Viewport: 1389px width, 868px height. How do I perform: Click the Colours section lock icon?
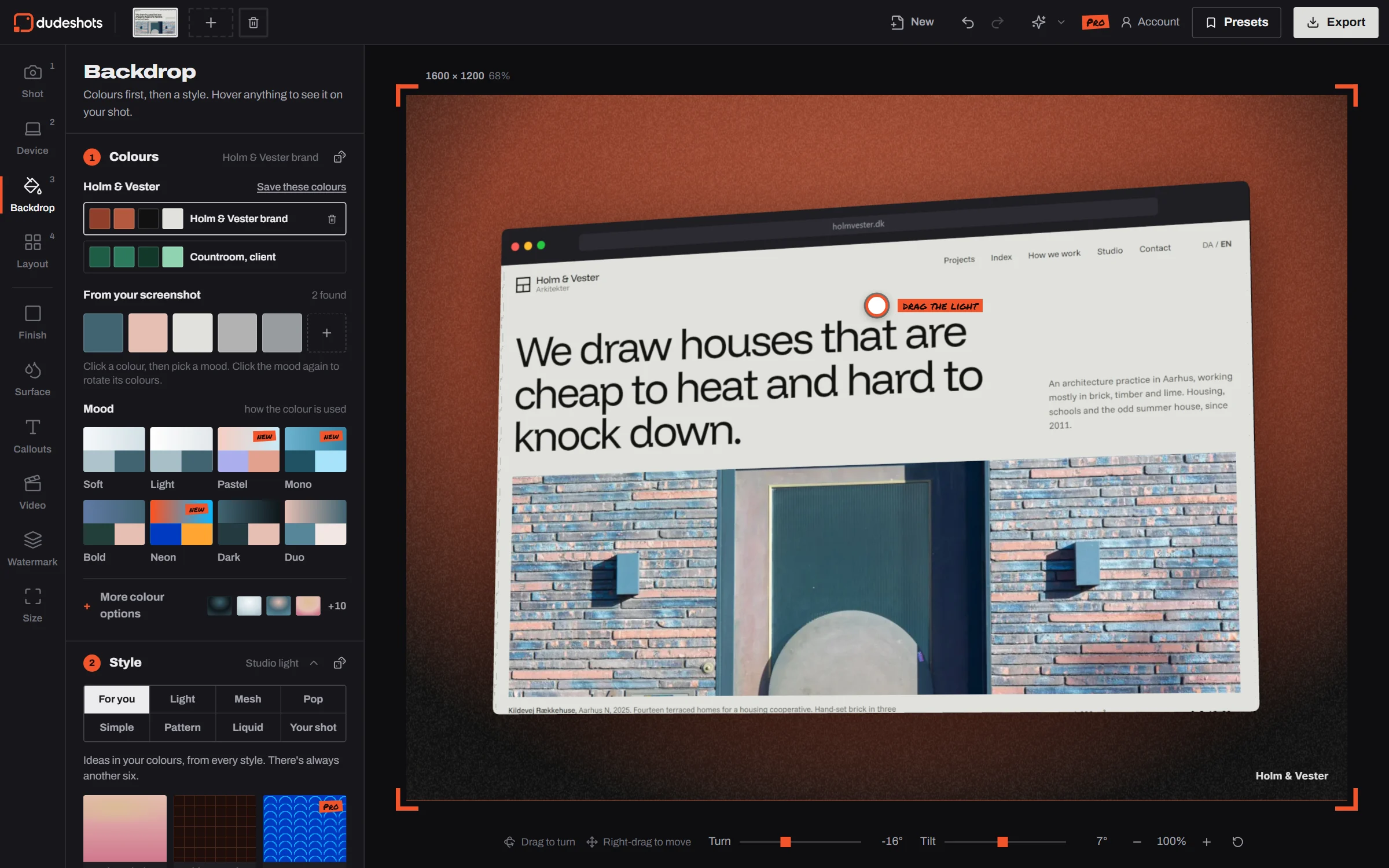click(340, 157)
